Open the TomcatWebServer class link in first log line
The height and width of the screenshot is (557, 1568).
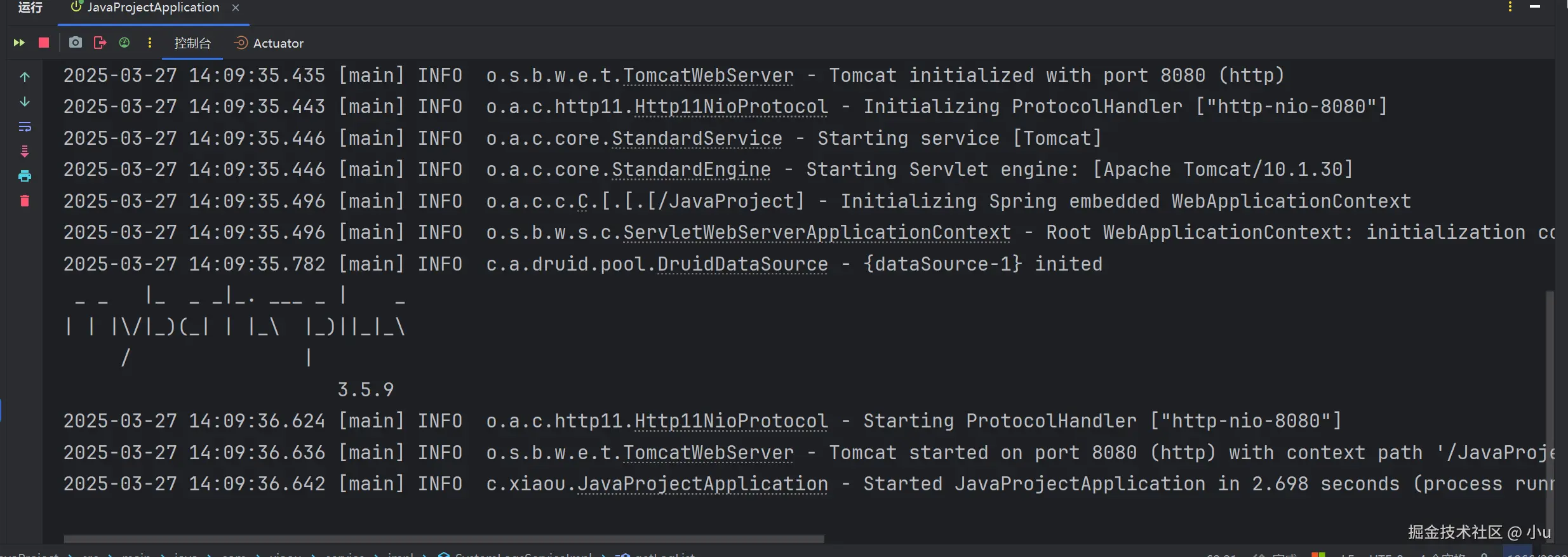(x=708, y=76)
